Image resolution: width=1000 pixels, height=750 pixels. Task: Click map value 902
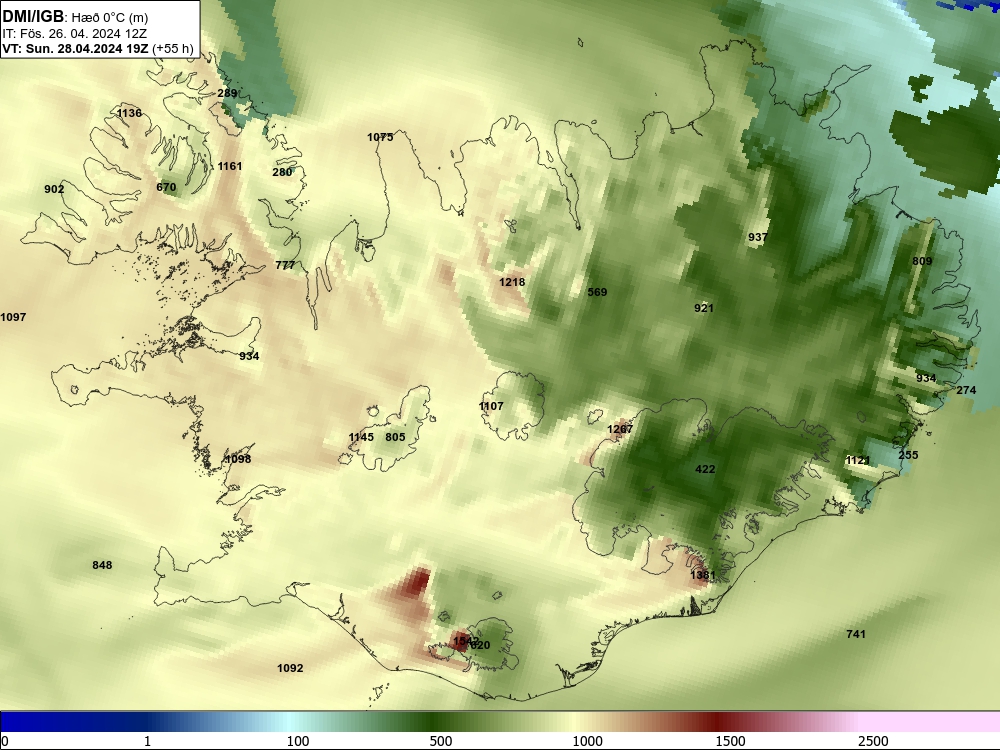pos(54,189)
